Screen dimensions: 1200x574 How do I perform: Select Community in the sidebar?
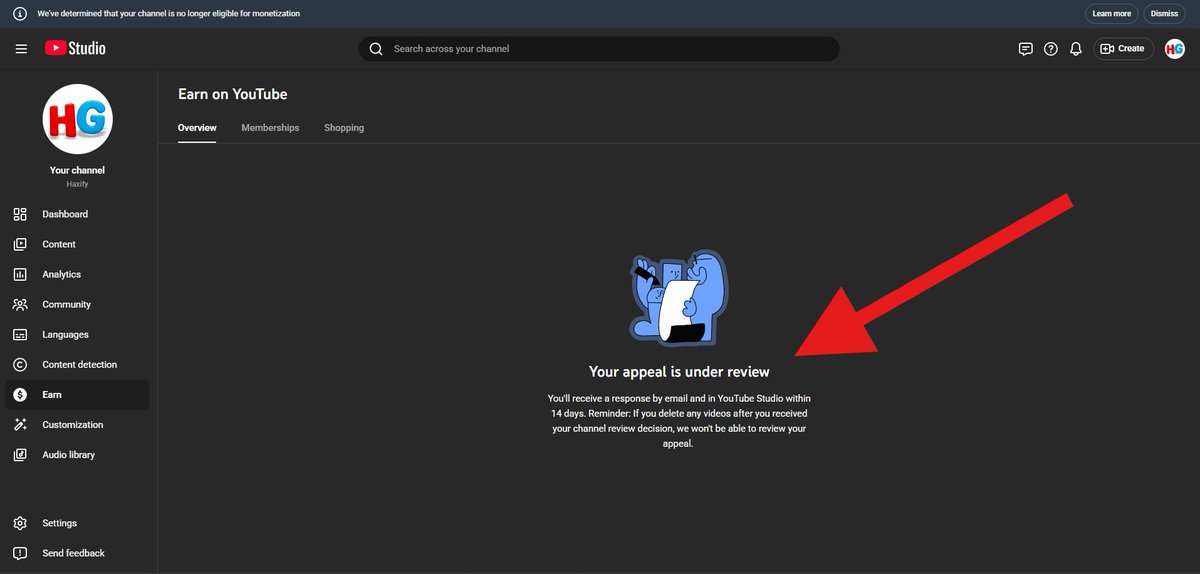pyautogui.click(x=67, y=304)
